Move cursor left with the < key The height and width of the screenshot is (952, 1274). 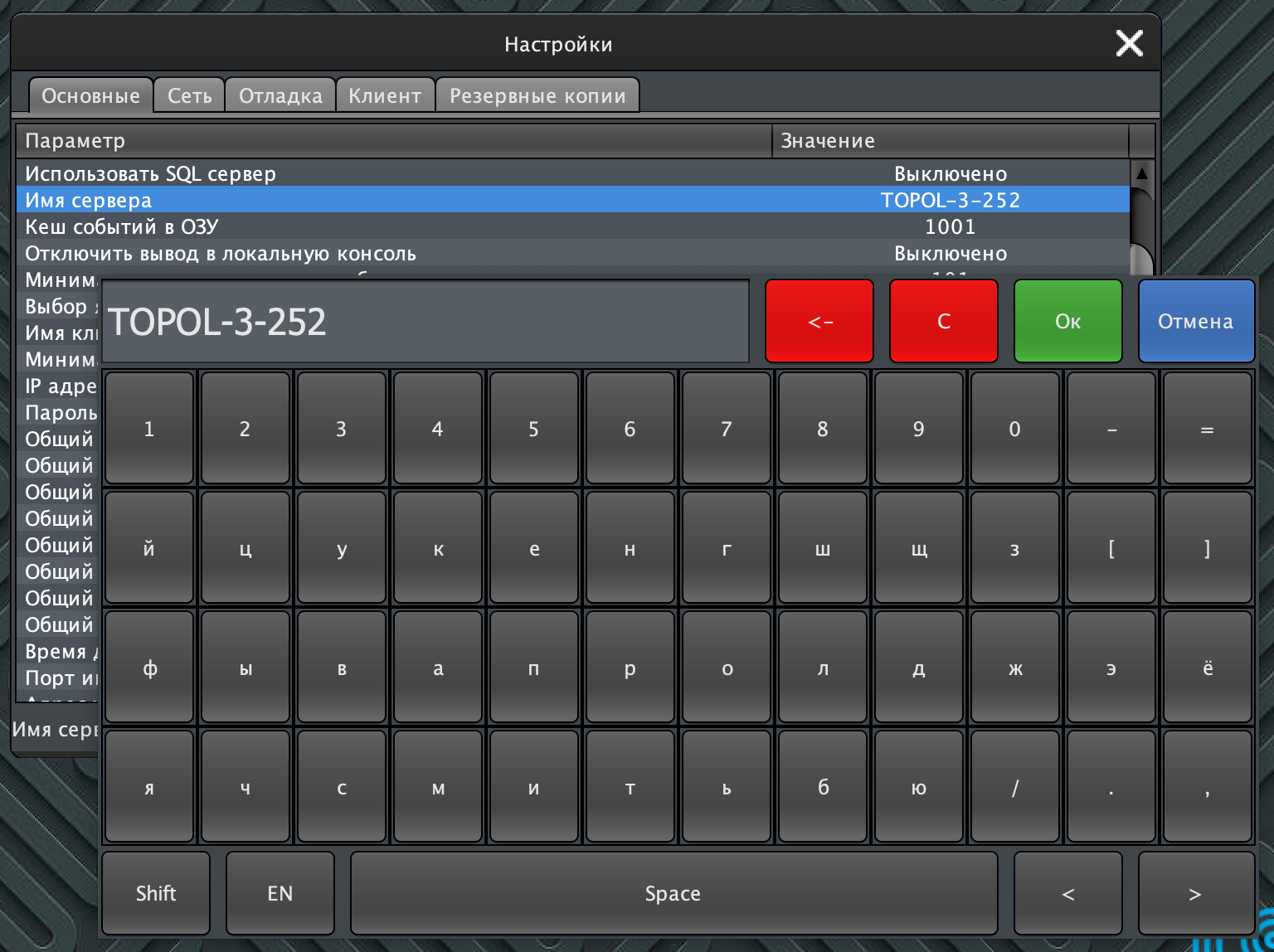1067,893
